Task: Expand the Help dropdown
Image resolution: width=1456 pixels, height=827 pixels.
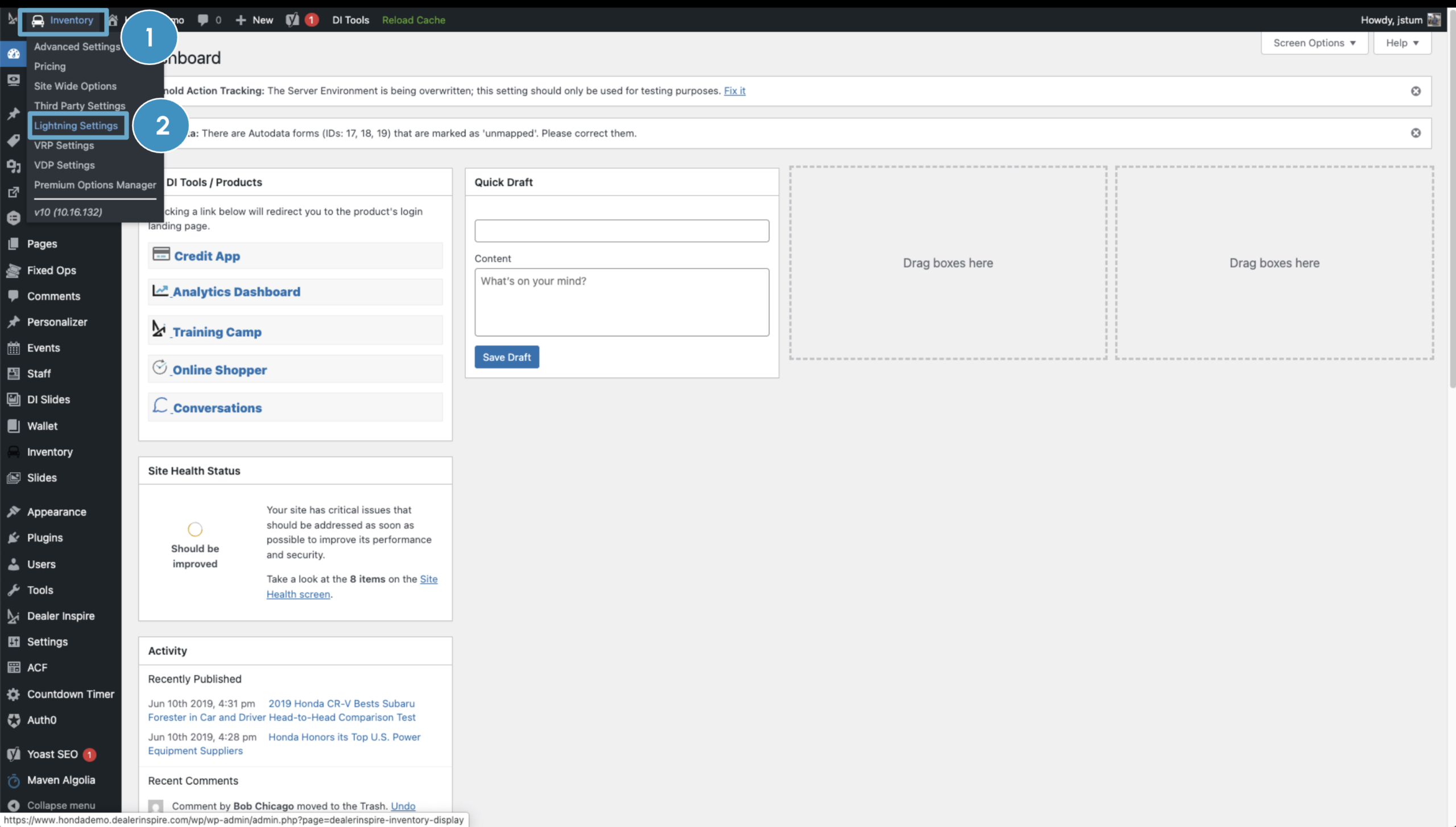Action: pos(1402,43)
